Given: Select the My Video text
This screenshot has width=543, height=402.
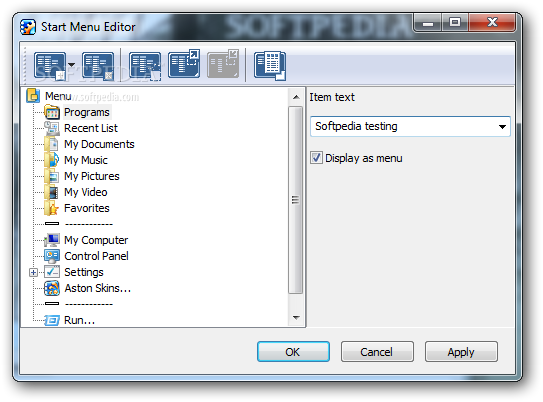Looking at the screenshot, I should click(86, 192).
